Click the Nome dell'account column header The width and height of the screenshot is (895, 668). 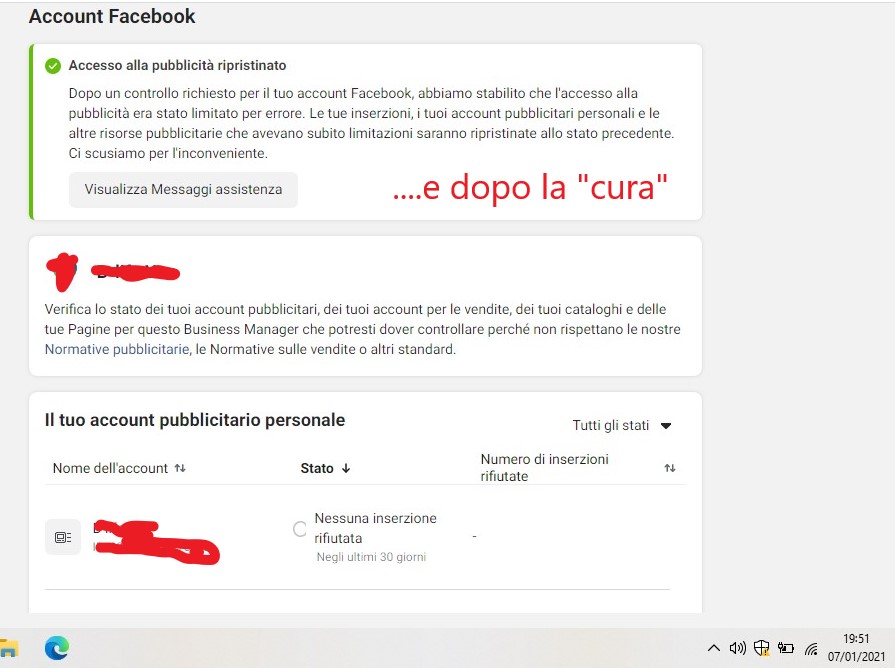click(x=110, y=468)
